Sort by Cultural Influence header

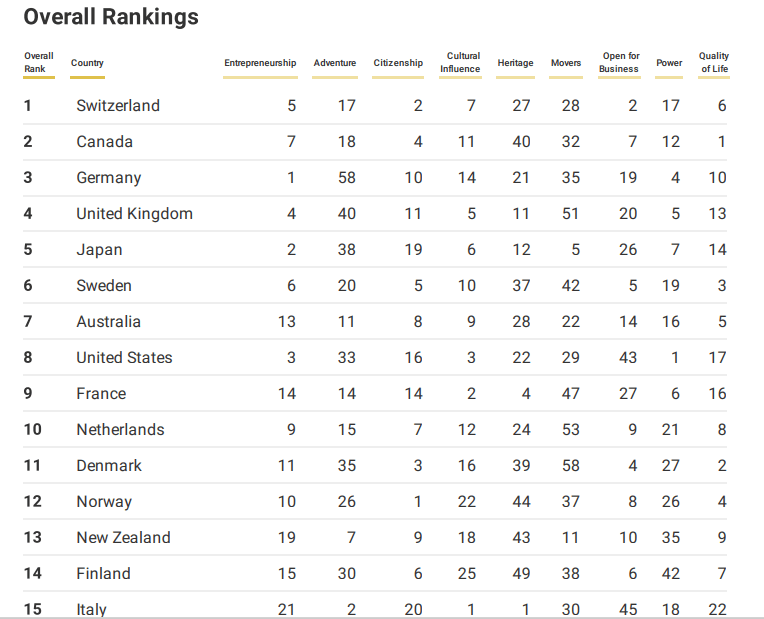point(461,63)
